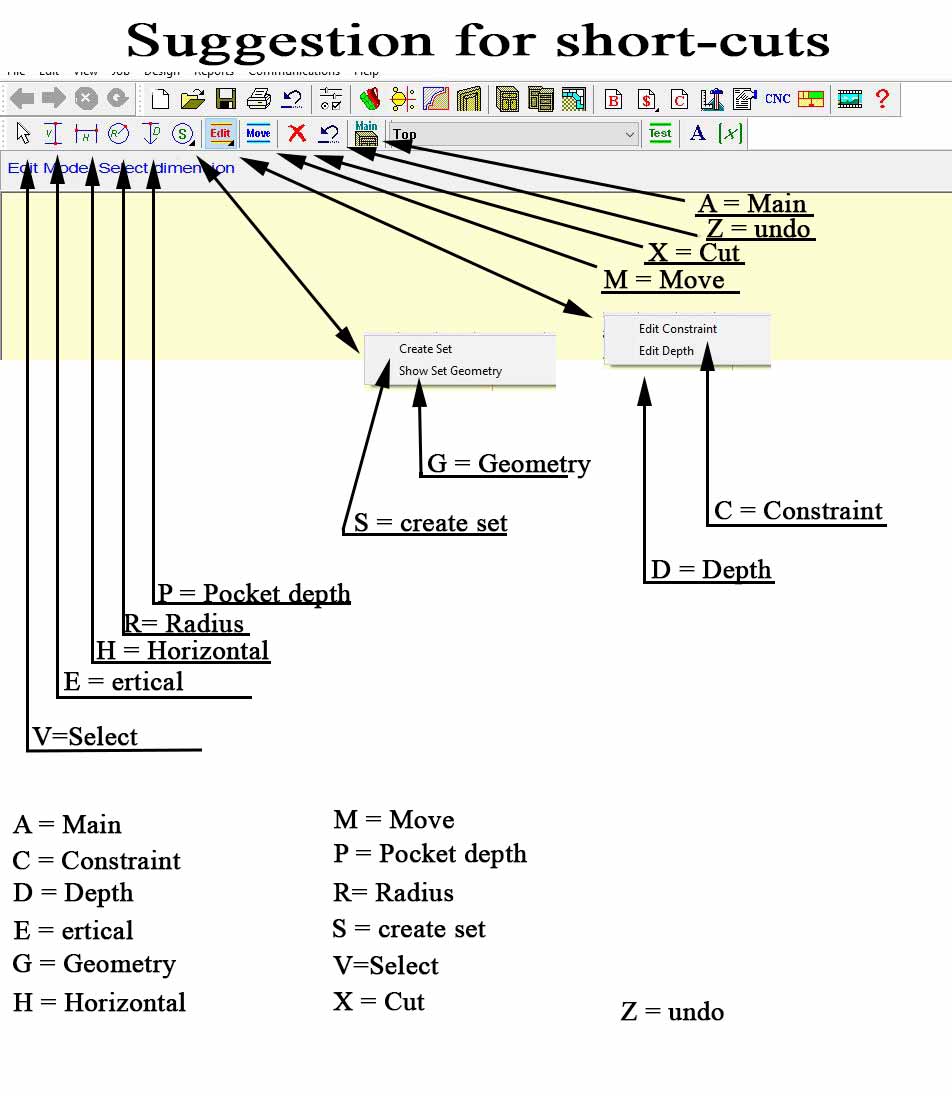
Task: Select the arrow pointer Select tool
Action: click(23, 133)
